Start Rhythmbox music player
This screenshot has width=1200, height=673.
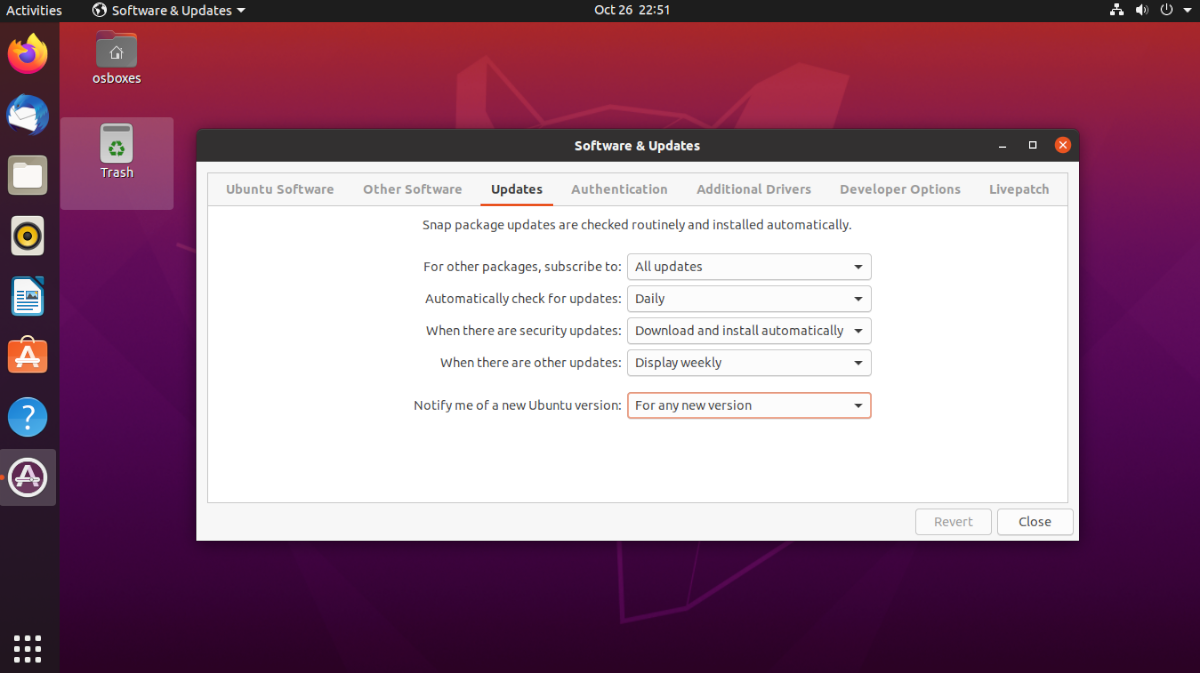[x=27, y=236]
